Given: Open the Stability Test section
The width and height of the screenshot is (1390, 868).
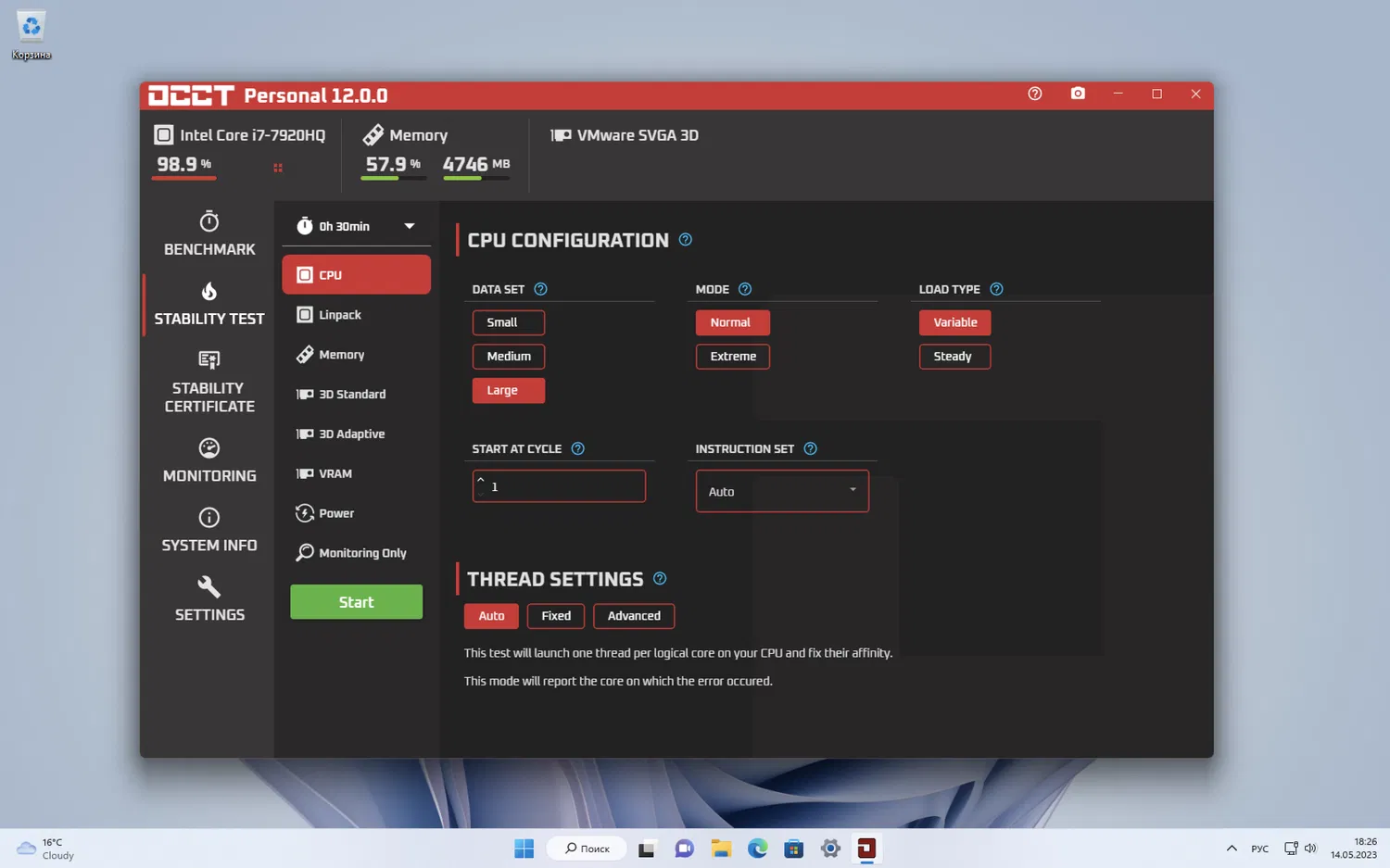Looking at the screenshot, I should click(x=209, y=304).
